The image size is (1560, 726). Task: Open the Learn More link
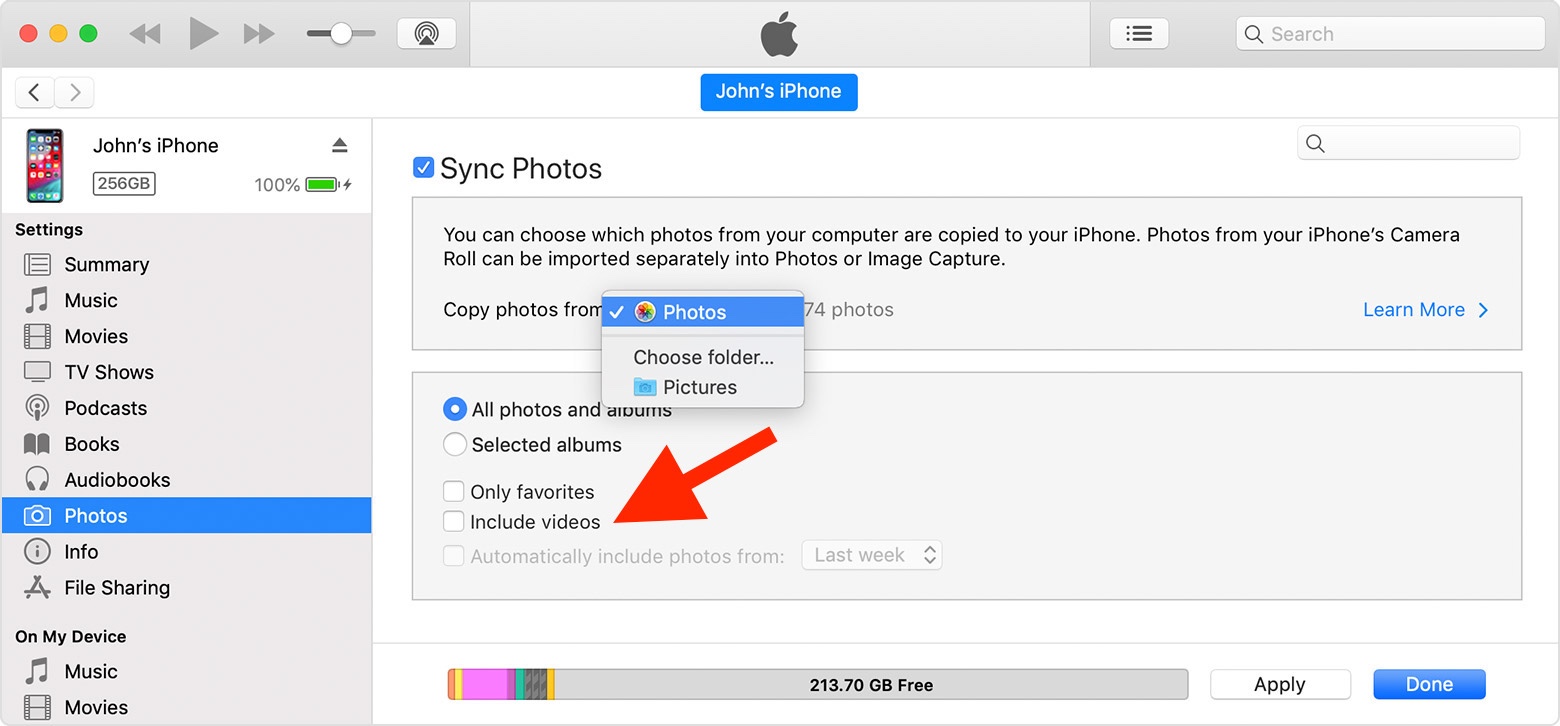pos(1413,309)
